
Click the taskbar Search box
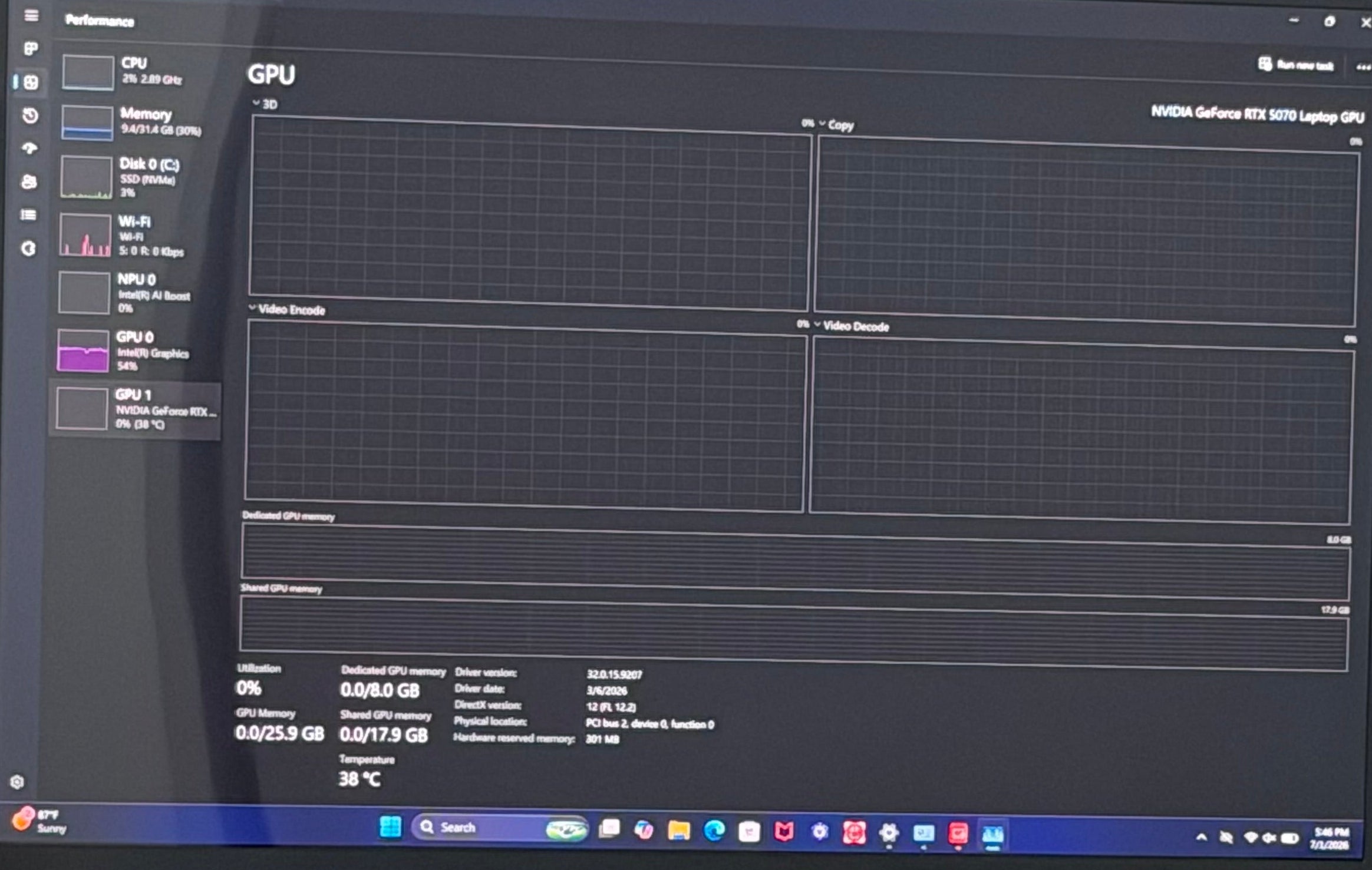coord(500,828)
